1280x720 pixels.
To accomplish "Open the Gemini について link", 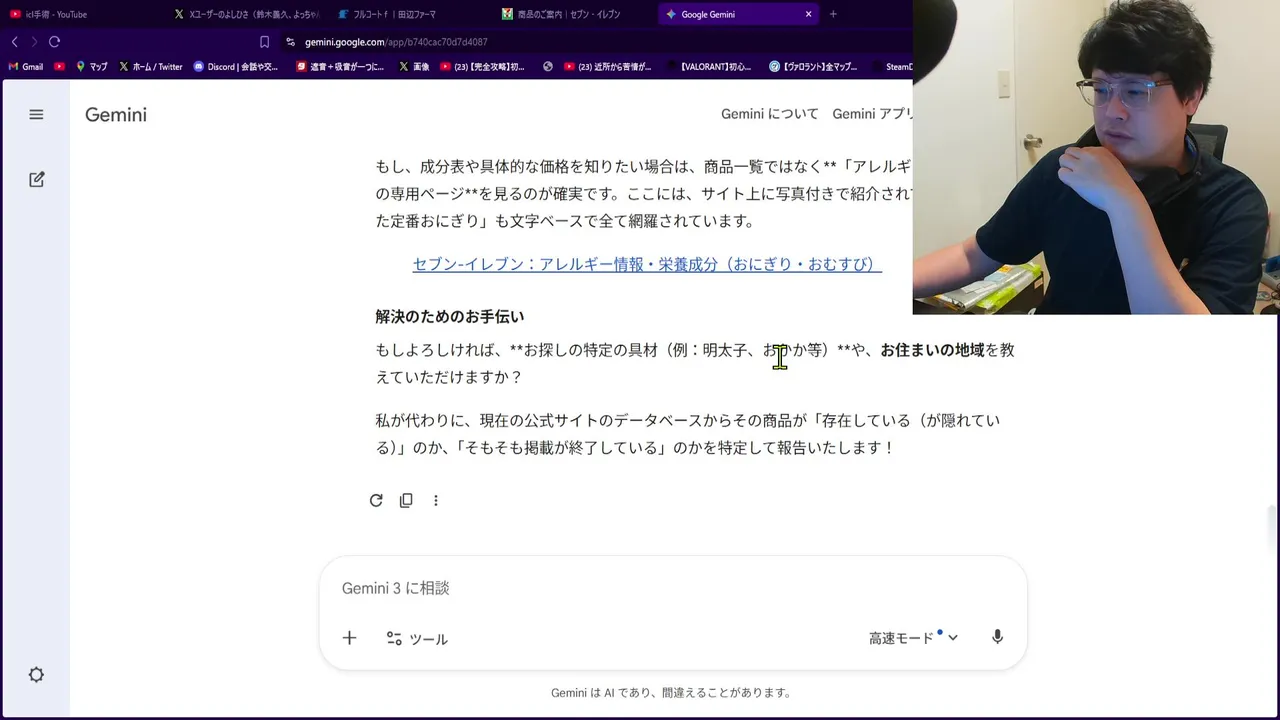I will tap(770, 114).
